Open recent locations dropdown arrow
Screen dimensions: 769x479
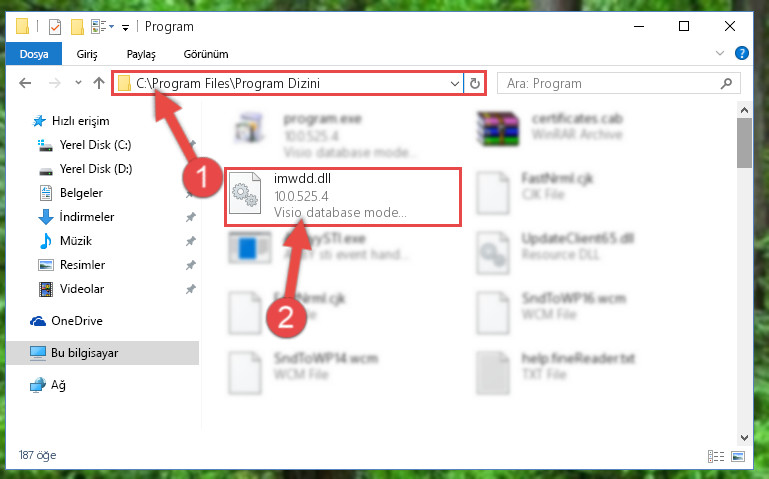coord(78,83)
